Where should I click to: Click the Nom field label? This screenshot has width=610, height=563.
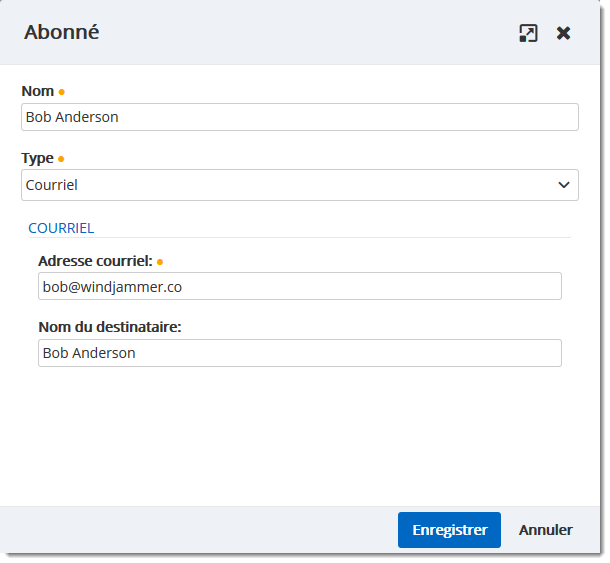[x=38, y=92]
